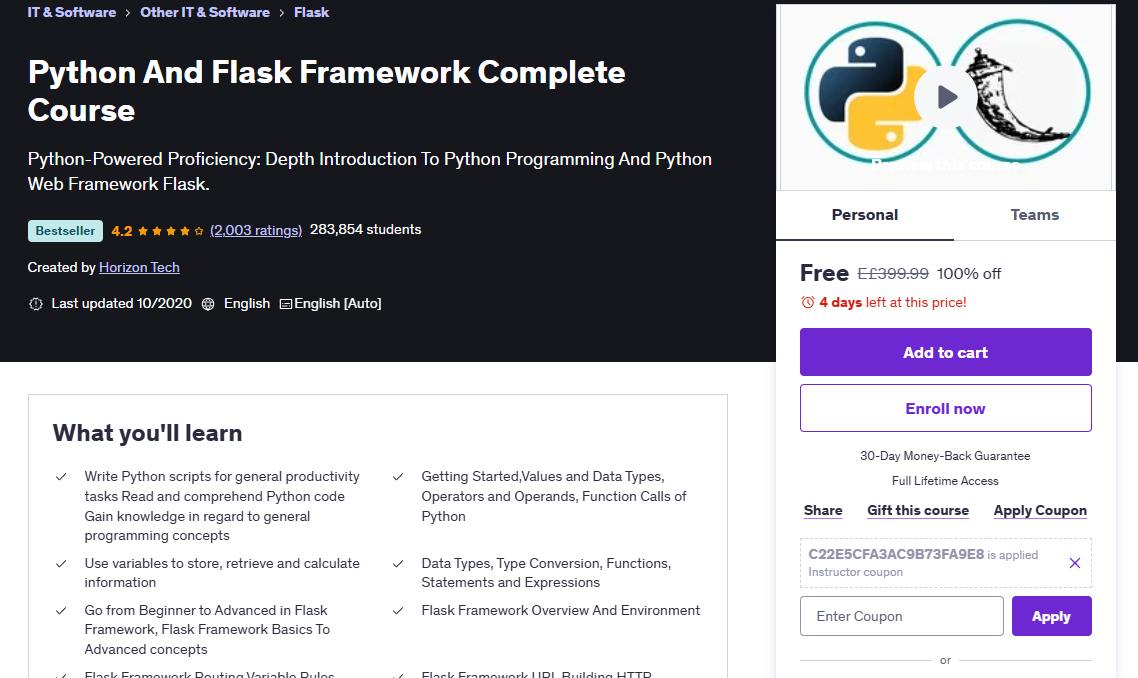Open the 'Flask' breadcrumb link
The width and height of the screenshot is (1138, 678).
click(x=311, y=12)
